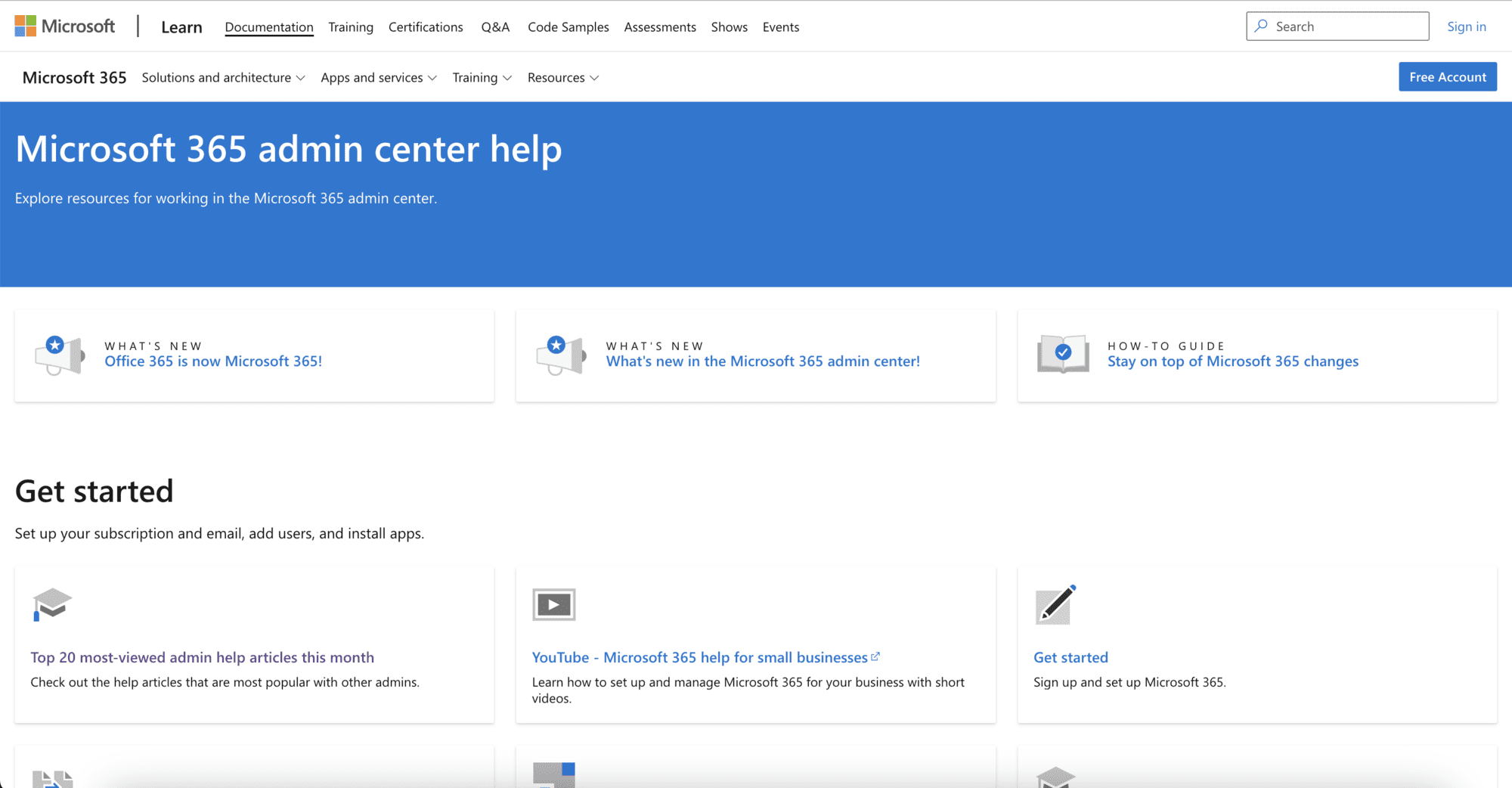The image size is (1512, 788).
Task: Click the search magnifier icon
Action: click(1261, 26)
